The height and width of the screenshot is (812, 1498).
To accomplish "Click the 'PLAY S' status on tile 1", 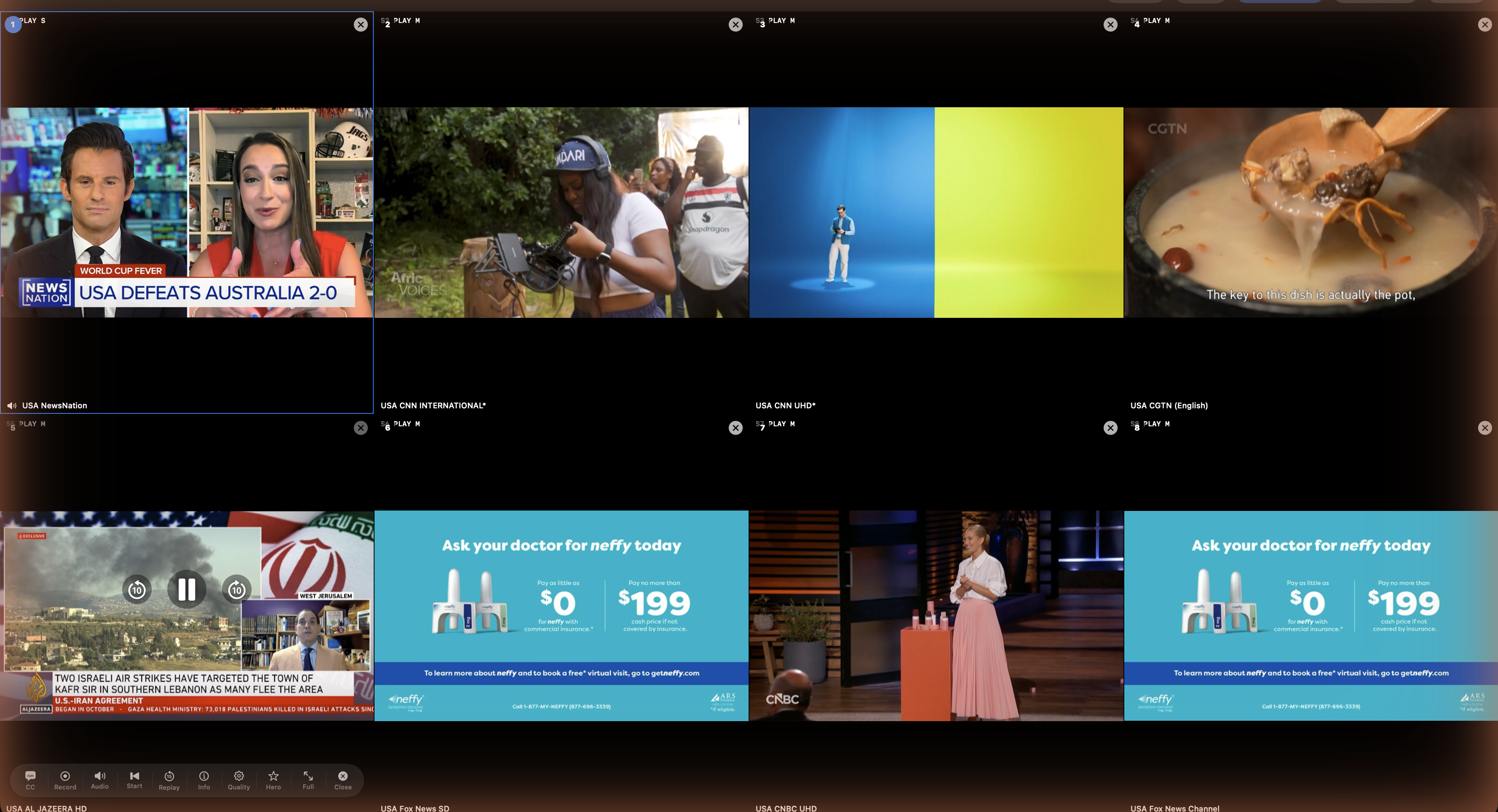I will (x=32, y=20).
